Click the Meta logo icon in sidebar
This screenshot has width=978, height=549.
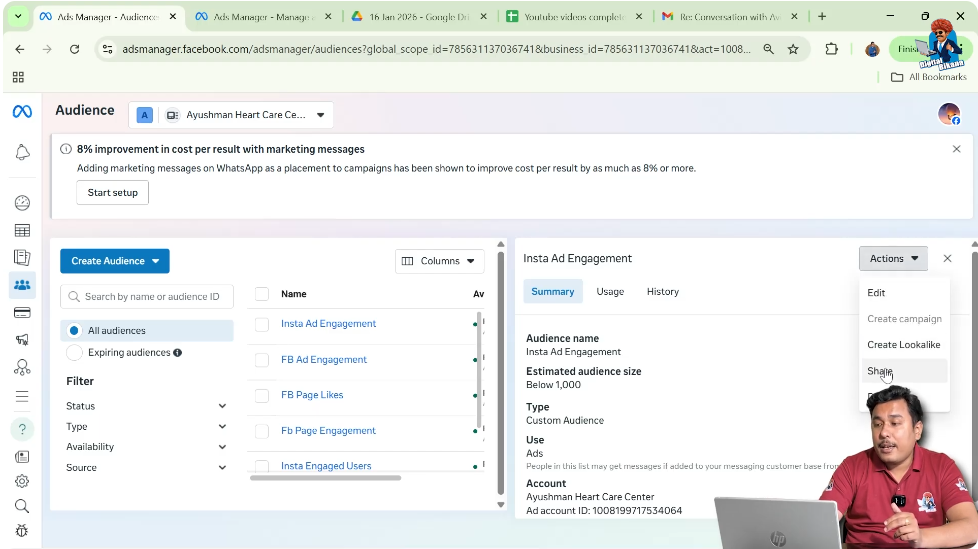[x=21, y=112]
